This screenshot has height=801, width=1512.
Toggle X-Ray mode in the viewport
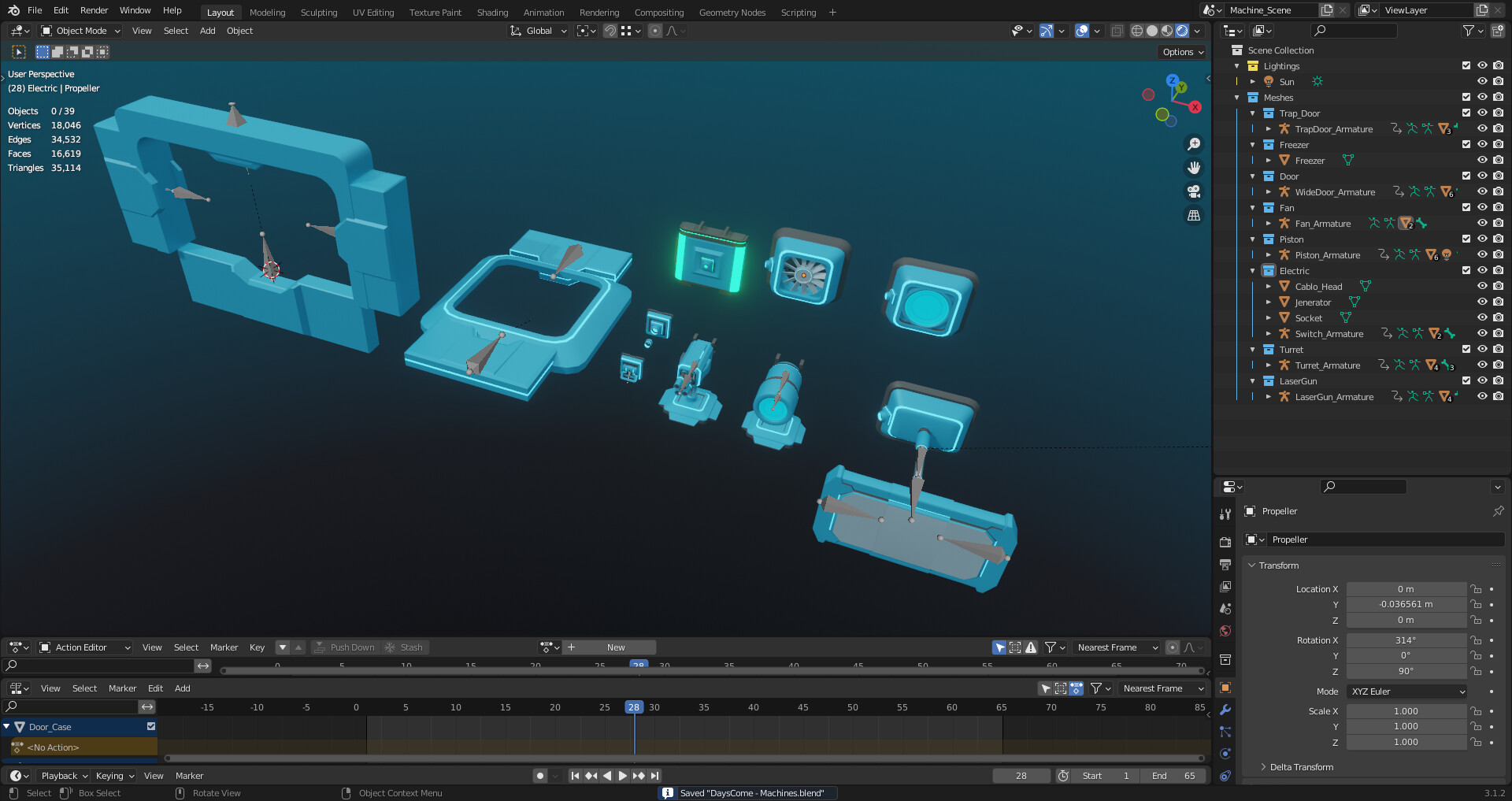[1117, 31]
